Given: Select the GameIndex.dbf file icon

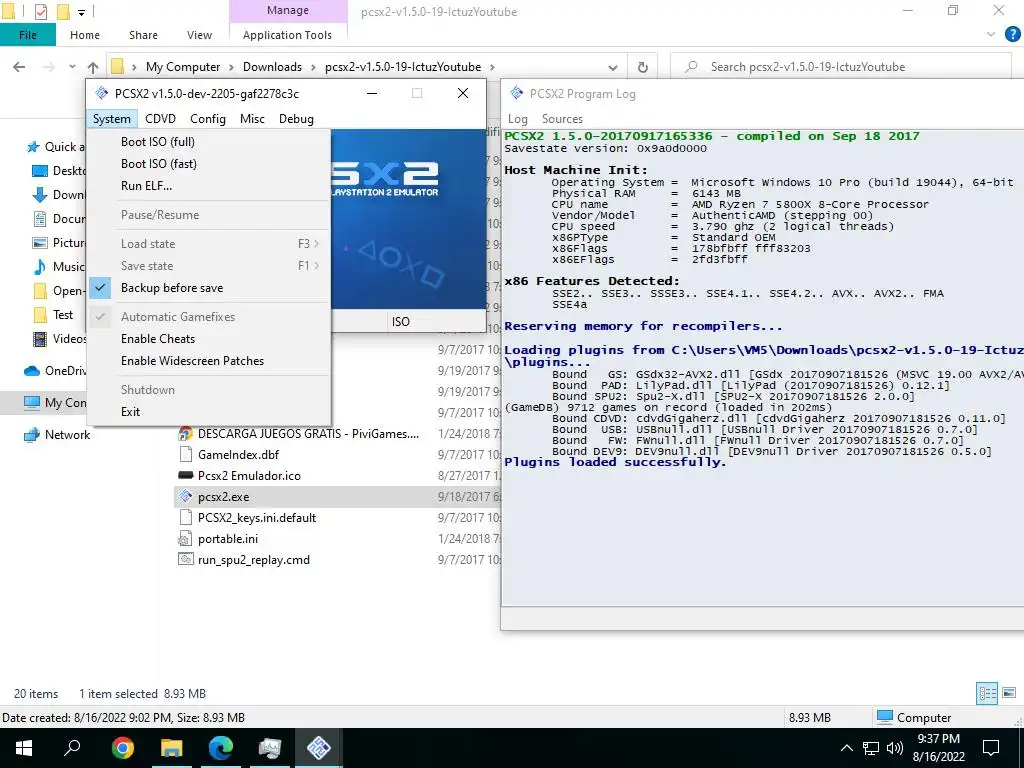Looking at the screenshot, I should (x=186, y=455).
